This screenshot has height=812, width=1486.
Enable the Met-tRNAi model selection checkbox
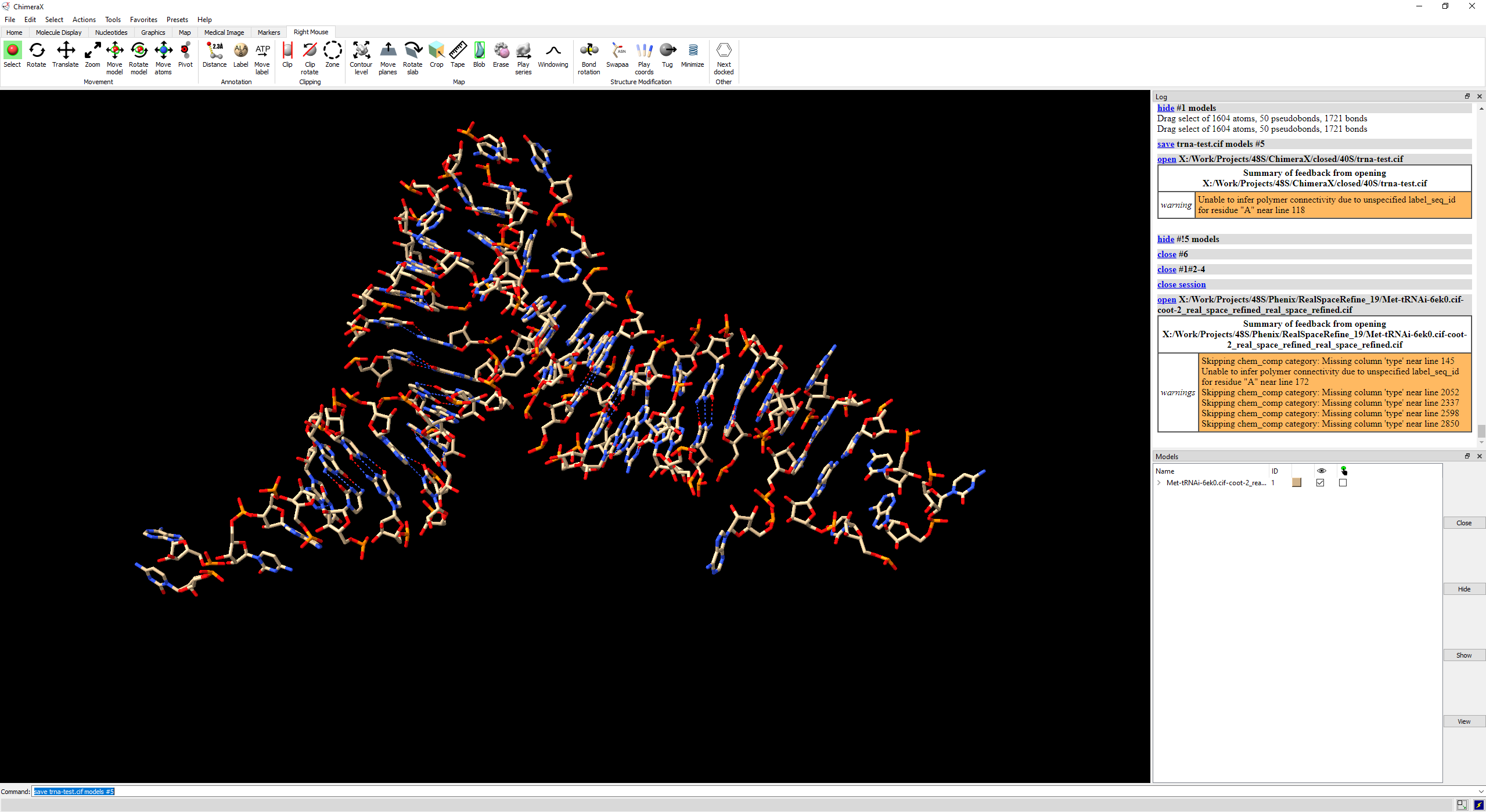(x=1343, y=482)
